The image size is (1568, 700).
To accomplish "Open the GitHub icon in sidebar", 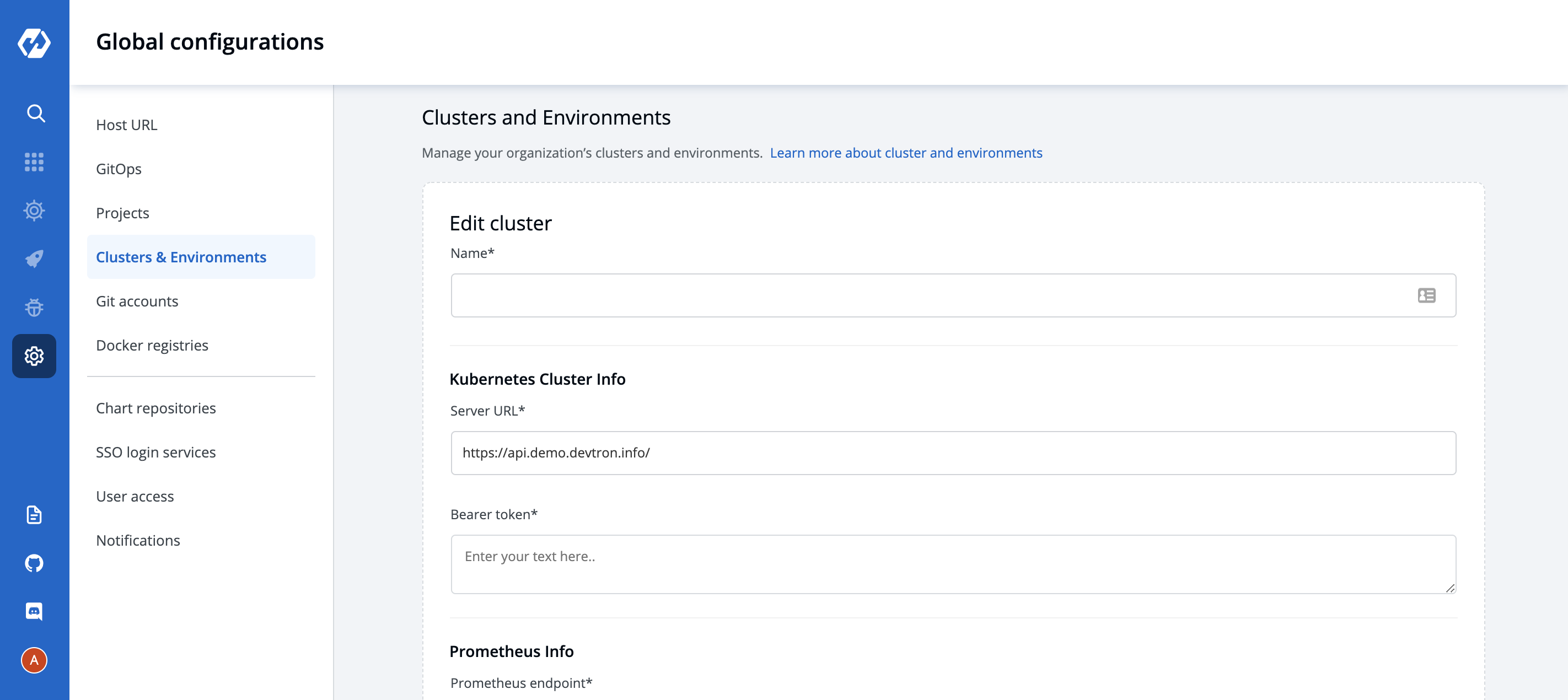I will (34, 563).
